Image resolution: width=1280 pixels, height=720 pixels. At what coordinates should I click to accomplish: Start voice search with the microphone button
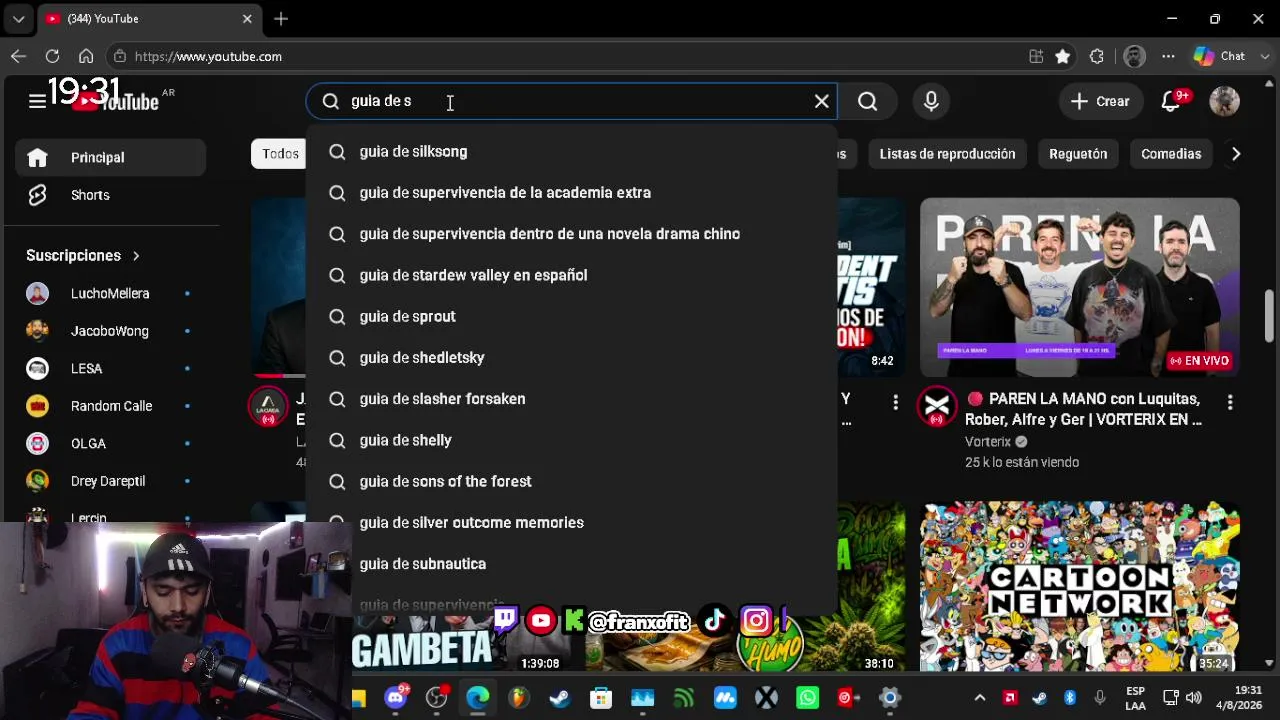(x=931, y=101)
